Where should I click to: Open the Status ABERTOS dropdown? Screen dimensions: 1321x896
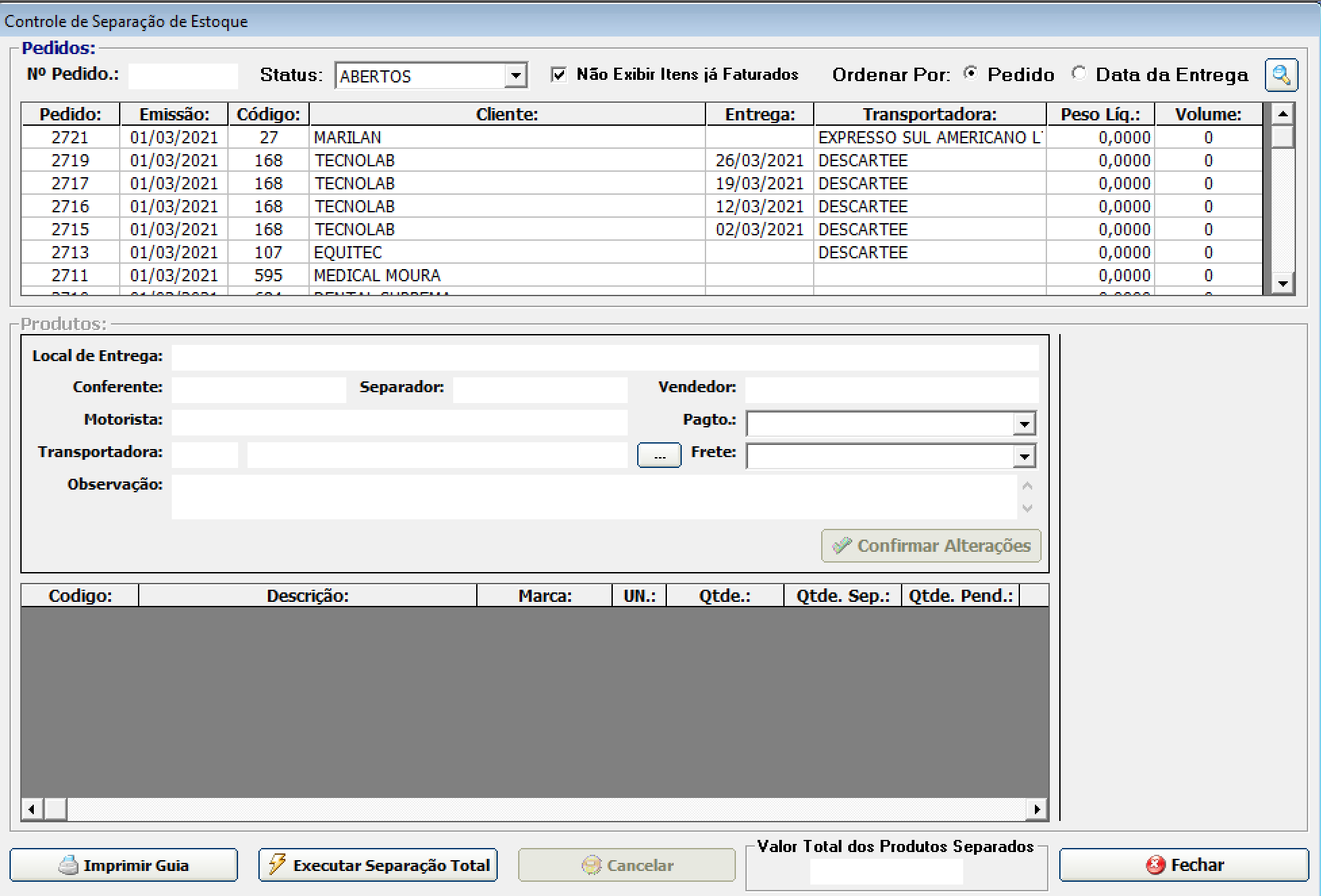(515, 76)
